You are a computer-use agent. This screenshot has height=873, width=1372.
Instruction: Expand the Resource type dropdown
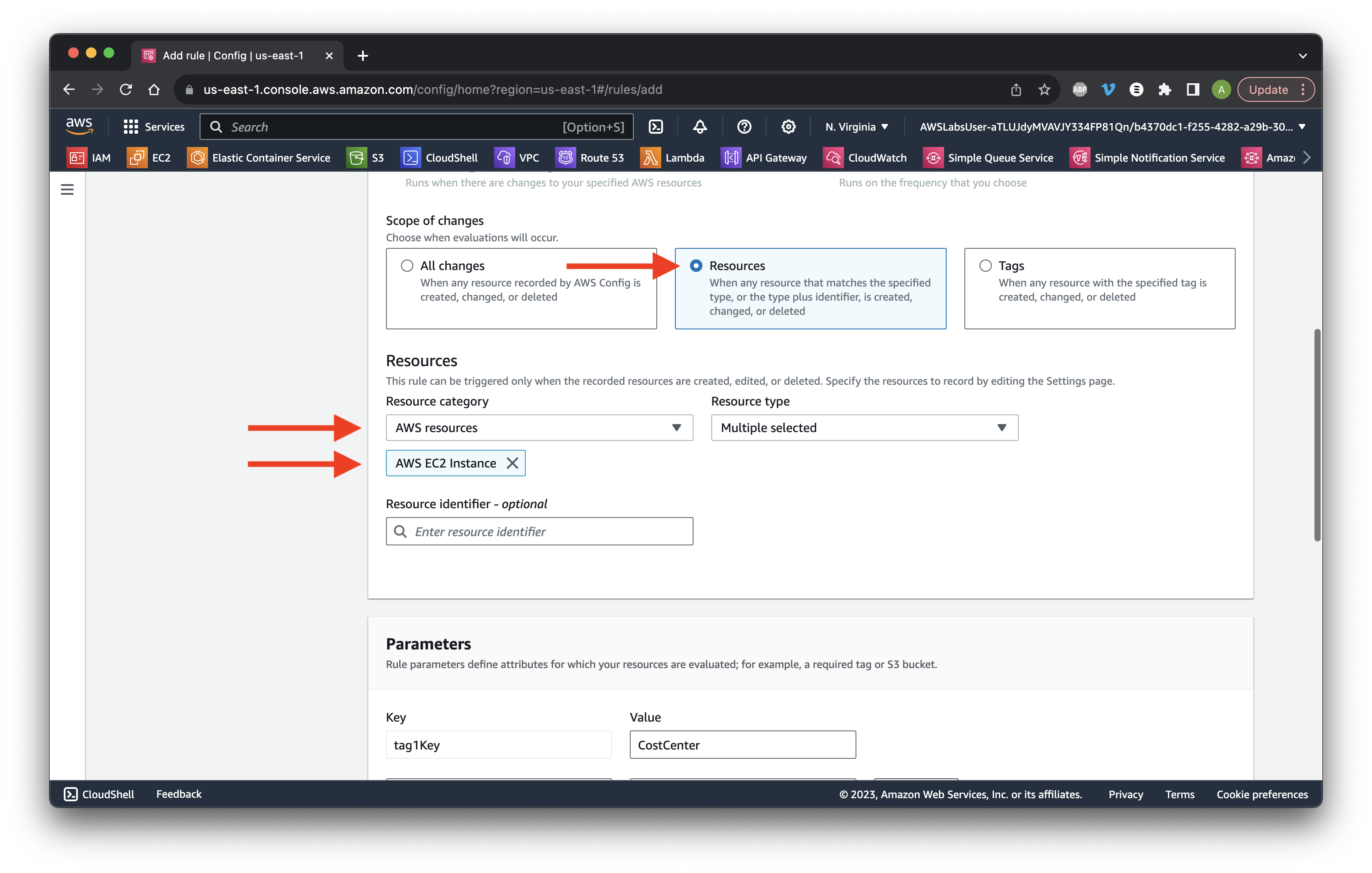864,427
